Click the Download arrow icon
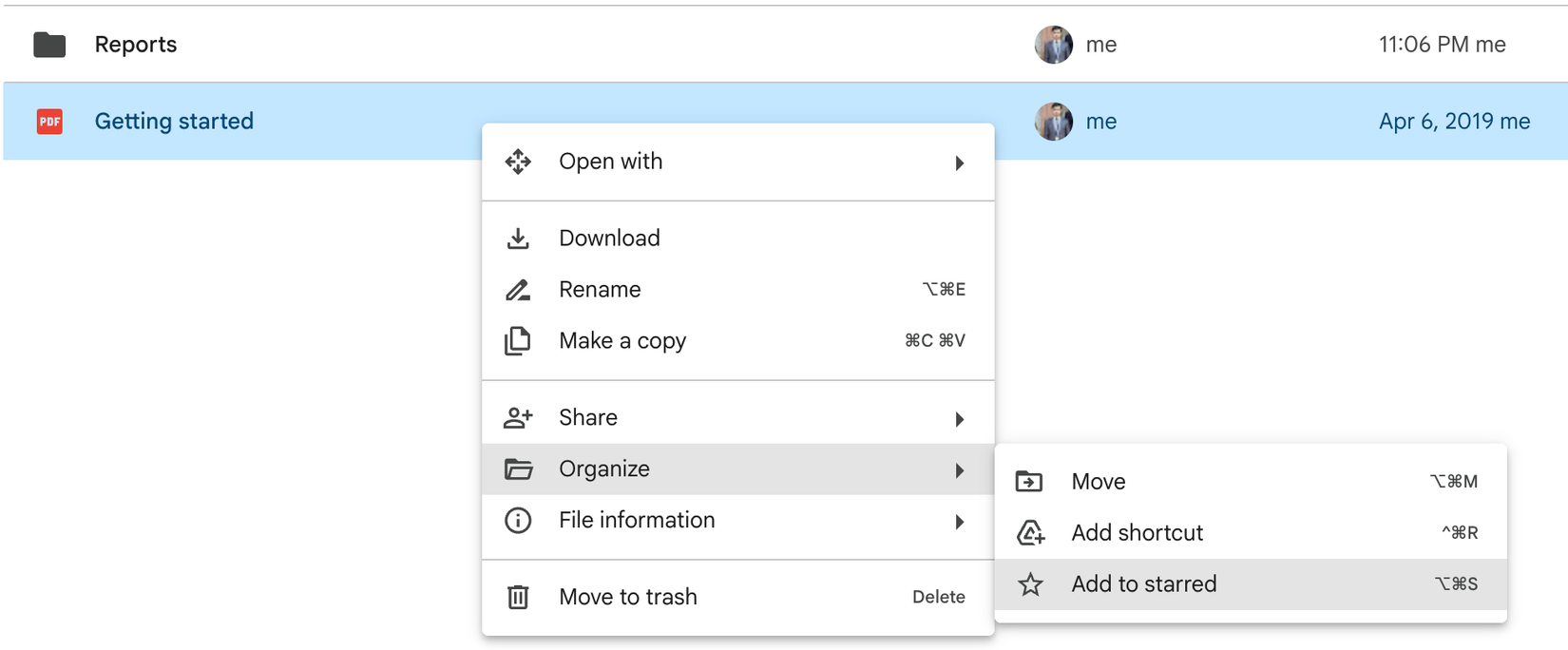The image size is (1568, 650). [518, 239]
